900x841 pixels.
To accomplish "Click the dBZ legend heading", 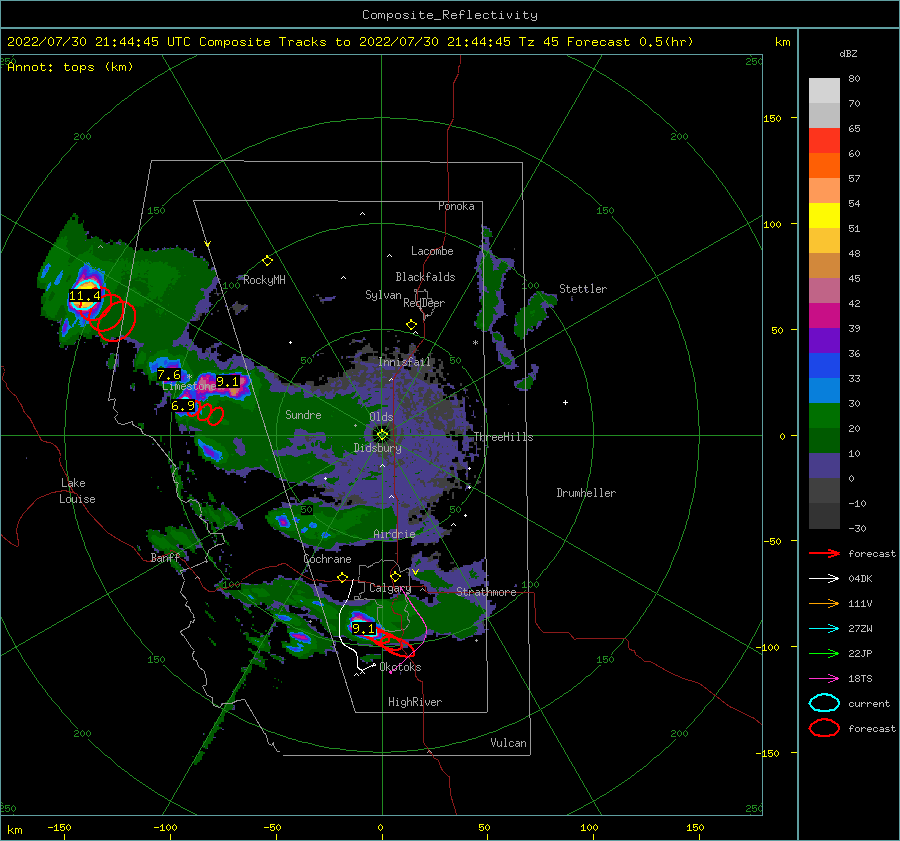I will [848, 54].
